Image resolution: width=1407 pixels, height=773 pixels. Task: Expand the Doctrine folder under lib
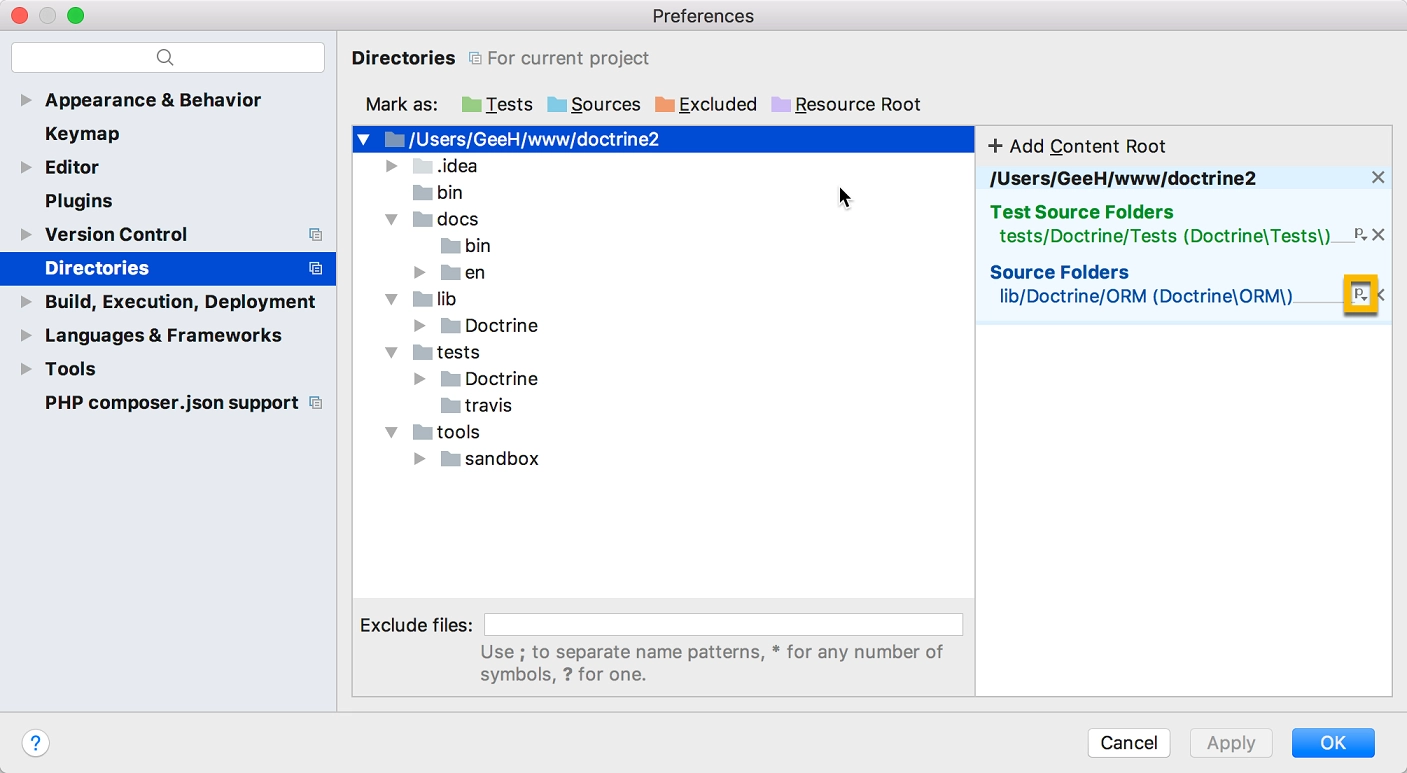point(420,325)
